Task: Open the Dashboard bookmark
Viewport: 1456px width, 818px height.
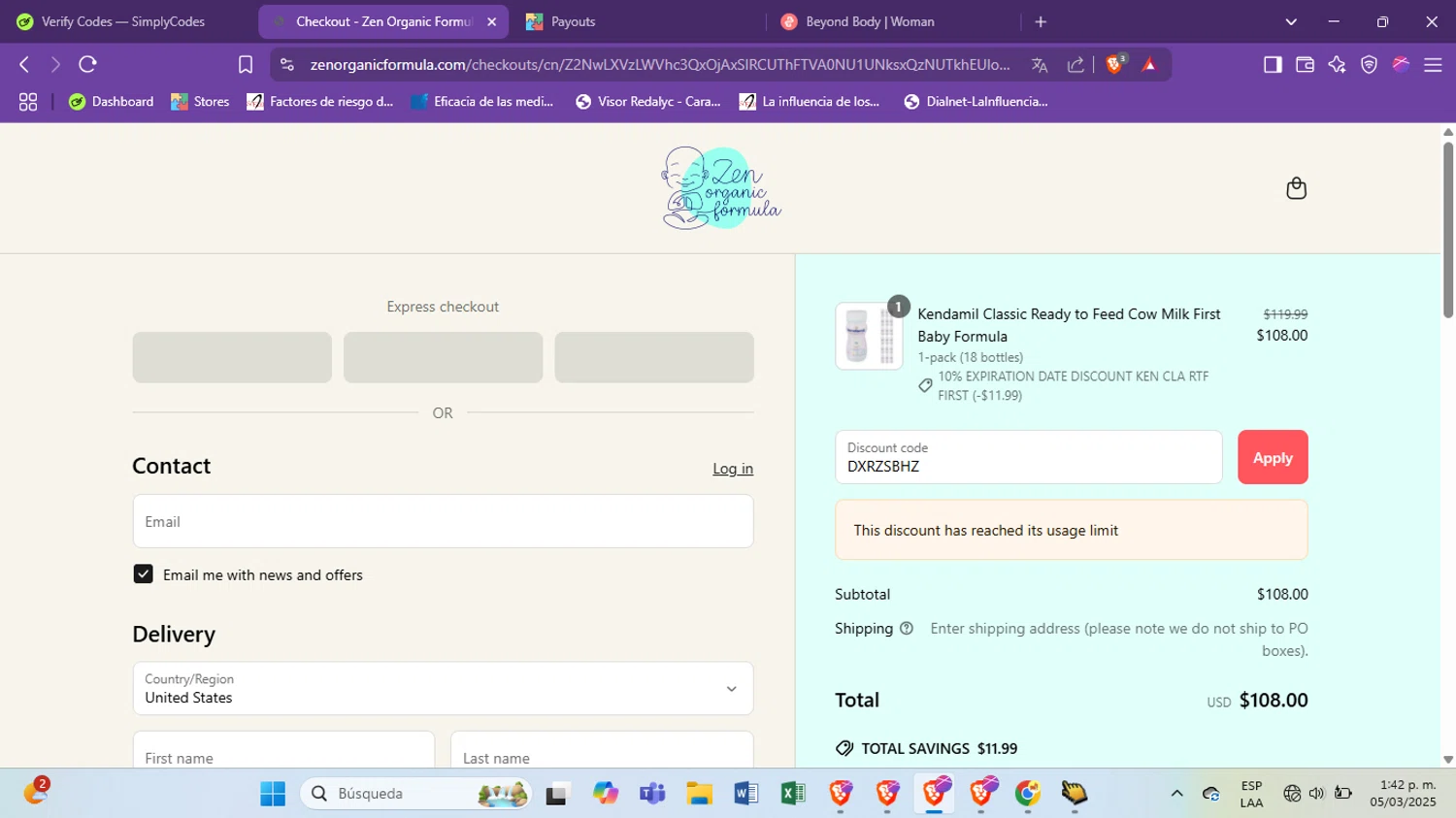Action: [x=112, y=102]
